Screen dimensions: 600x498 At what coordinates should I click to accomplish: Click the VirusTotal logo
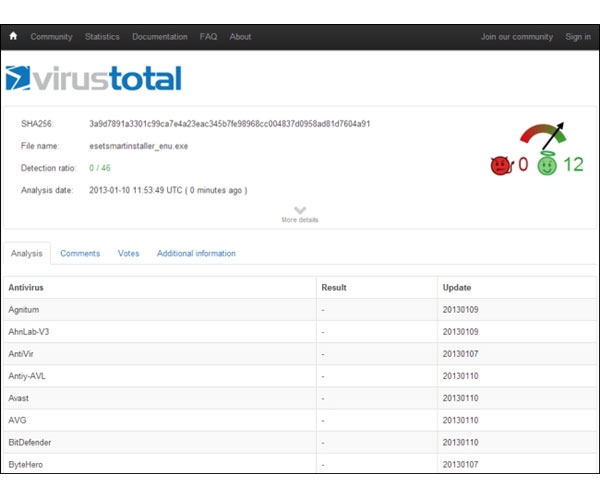tap(94, 78)
